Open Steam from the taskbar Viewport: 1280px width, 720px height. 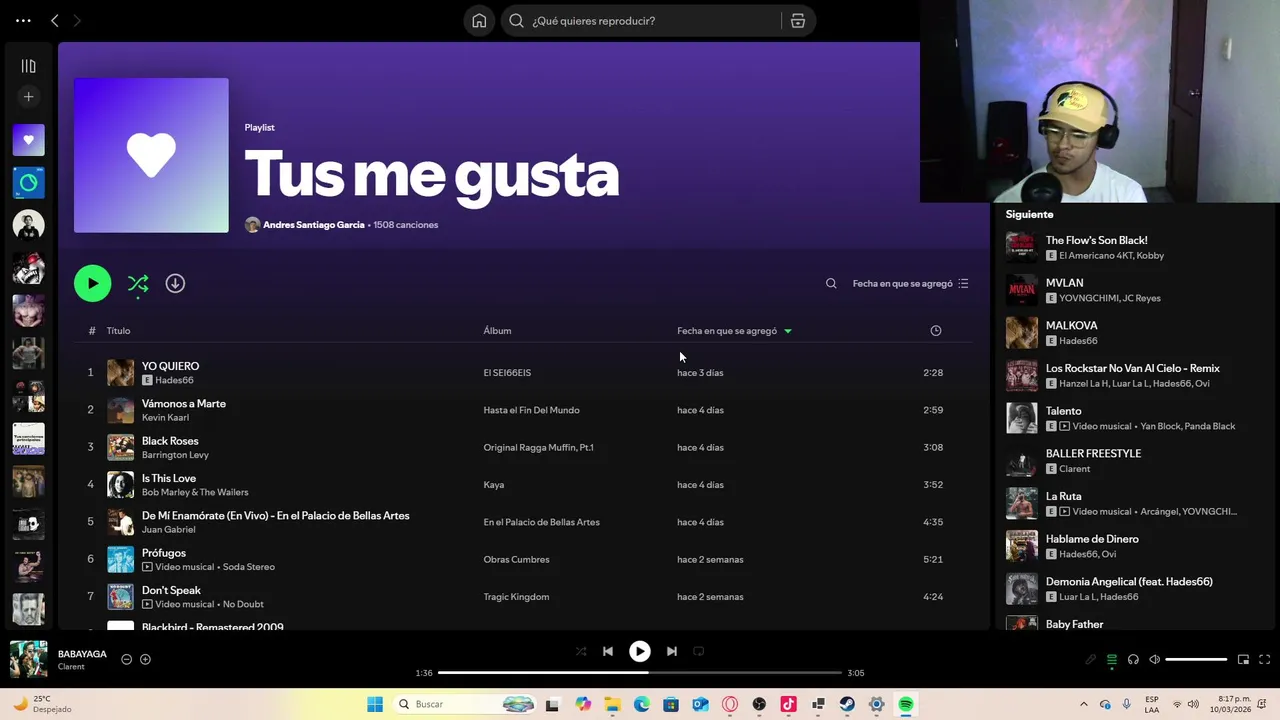coord(847,704)
